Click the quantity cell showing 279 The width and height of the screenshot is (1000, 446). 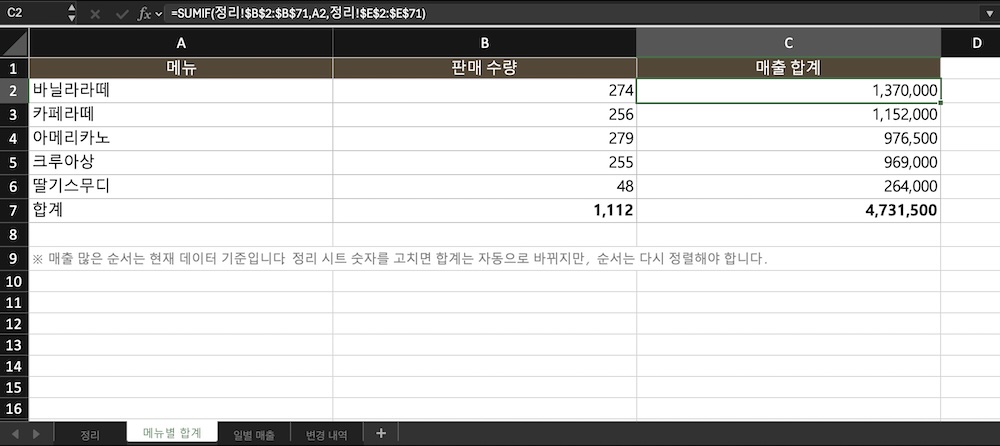click(x=485, y=138)
